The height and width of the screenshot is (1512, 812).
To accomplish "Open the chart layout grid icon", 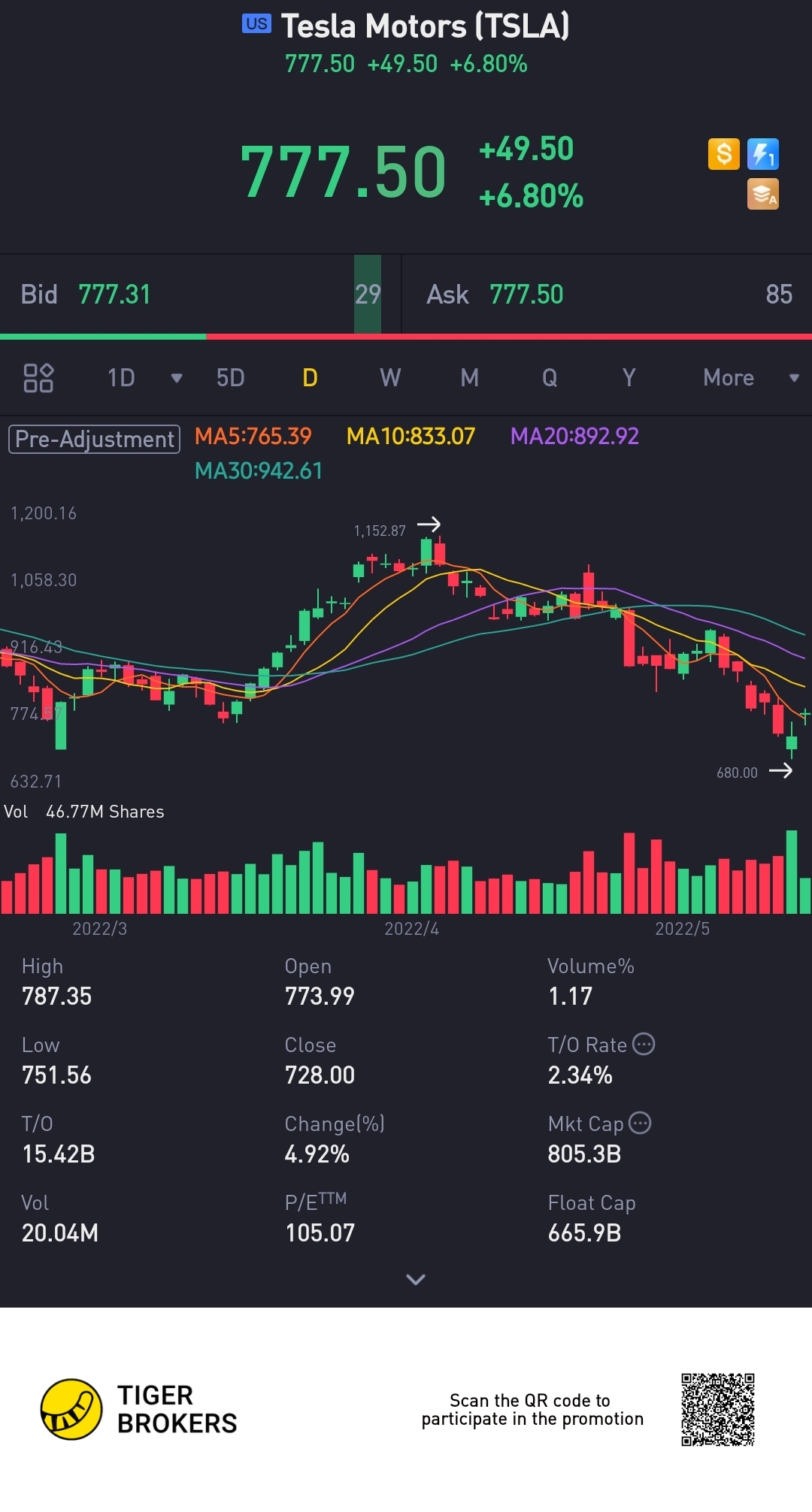I will (38, 378).
